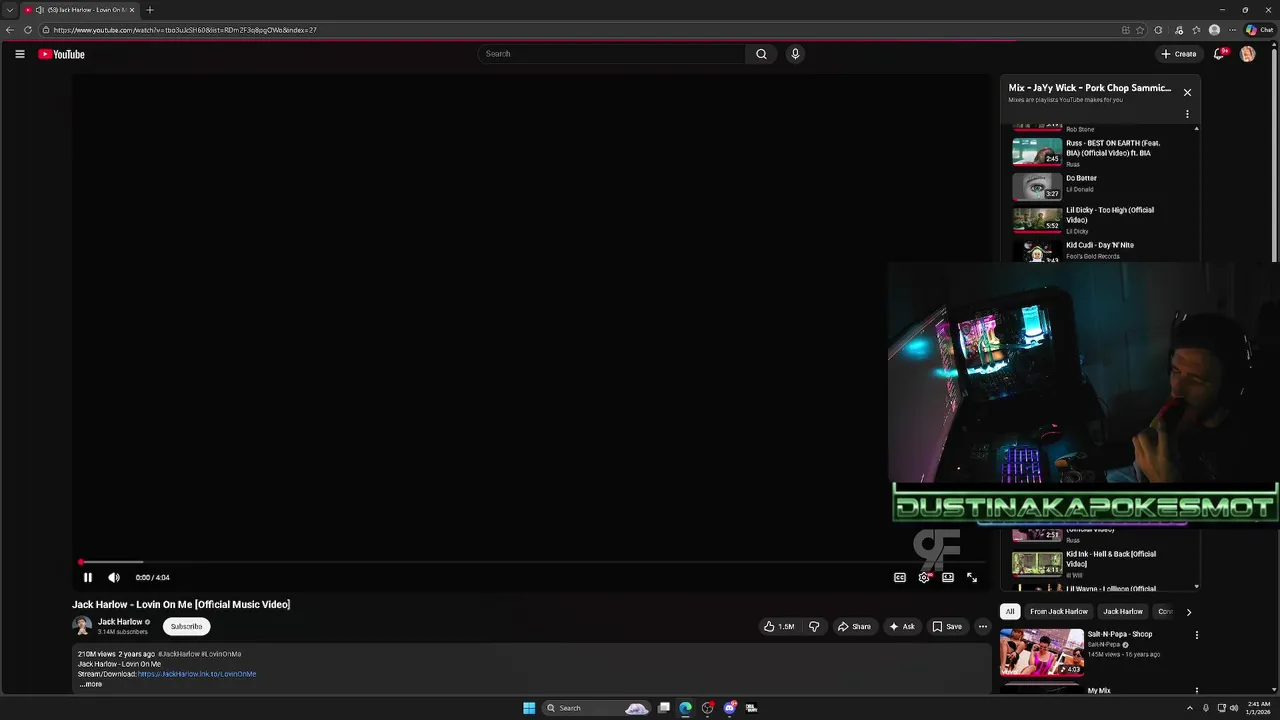
Task: Click the Ask button
Action: click(x=901, y=627)
